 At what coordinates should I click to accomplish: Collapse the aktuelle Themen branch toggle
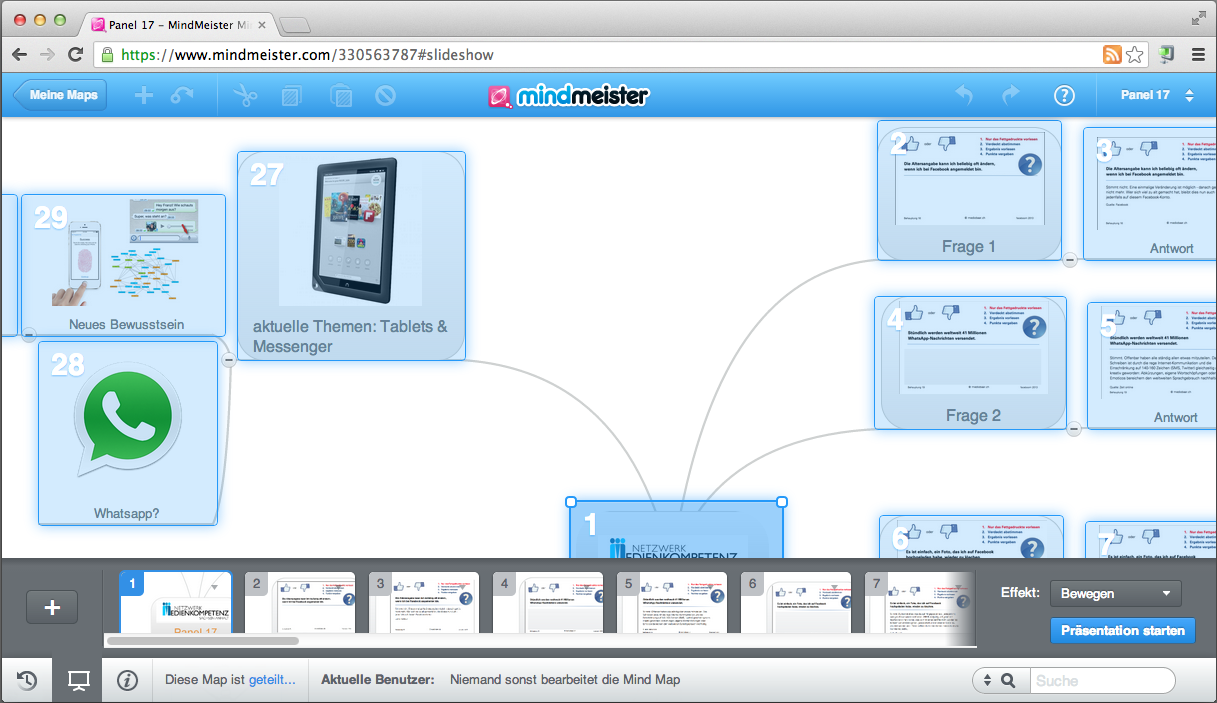tap(228, 360)
